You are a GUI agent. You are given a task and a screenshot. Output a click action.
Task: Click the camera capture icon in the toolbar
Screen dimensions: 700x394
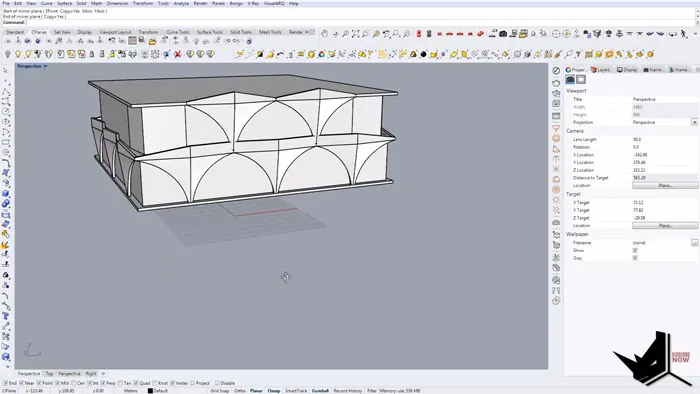click(503, 33)
